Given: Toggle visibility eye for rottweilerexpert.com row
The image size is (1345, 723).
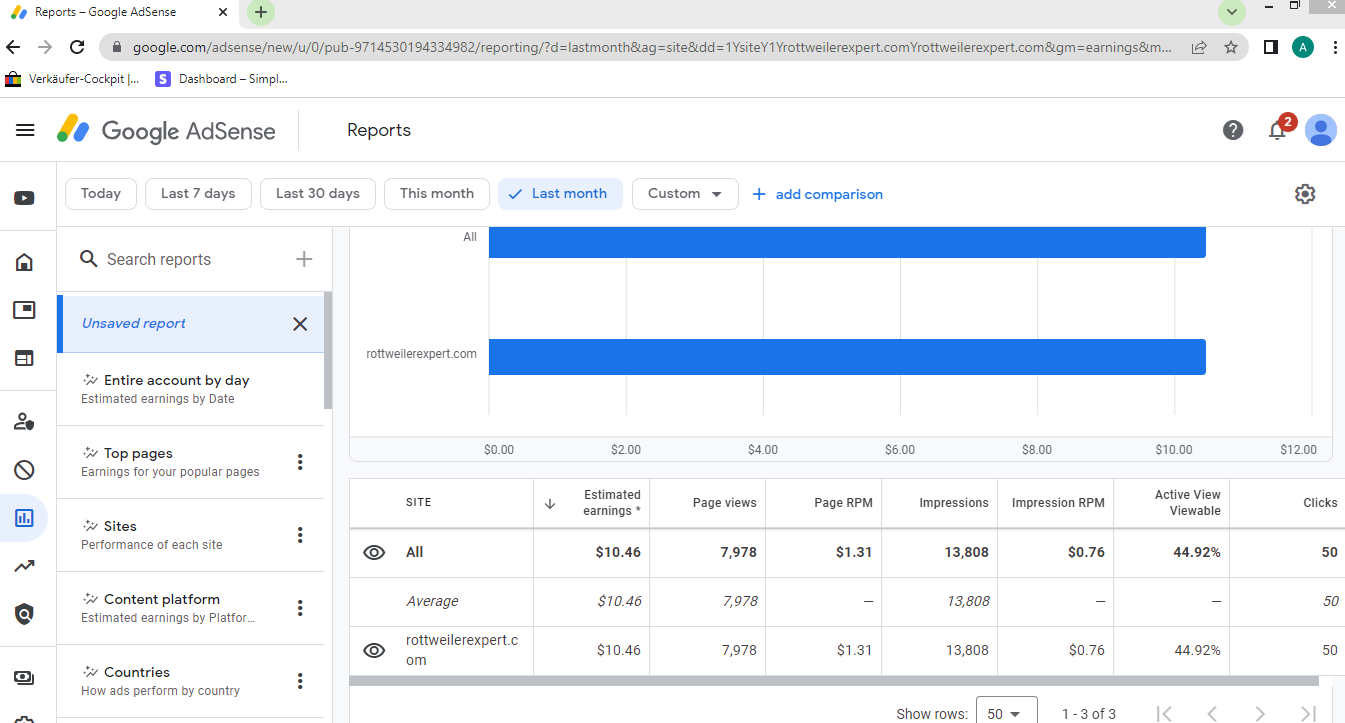Looking at the screenshot, I should coord(374,651).
